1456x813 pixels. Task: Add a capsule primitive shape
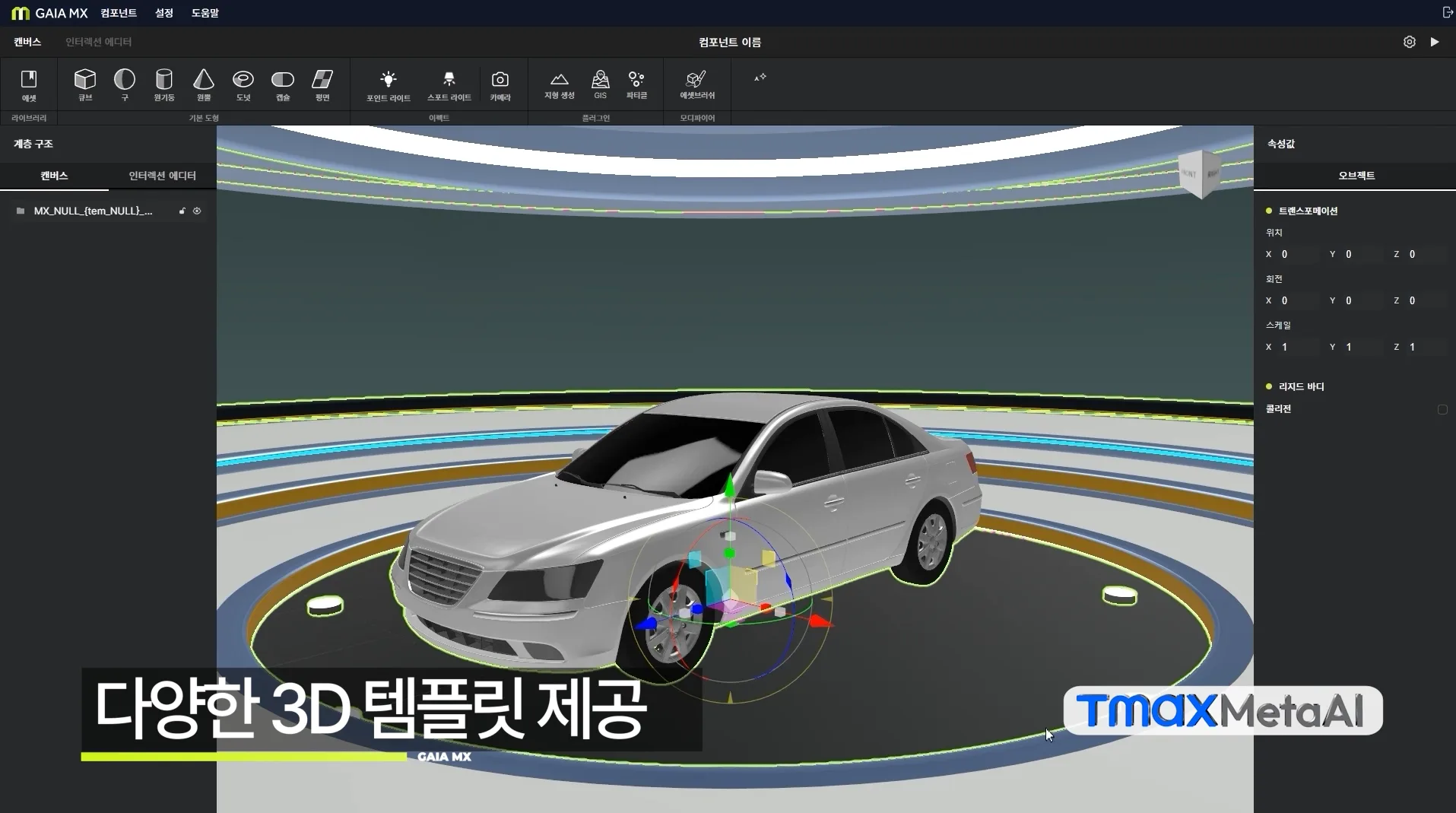(x=283, y=84)
